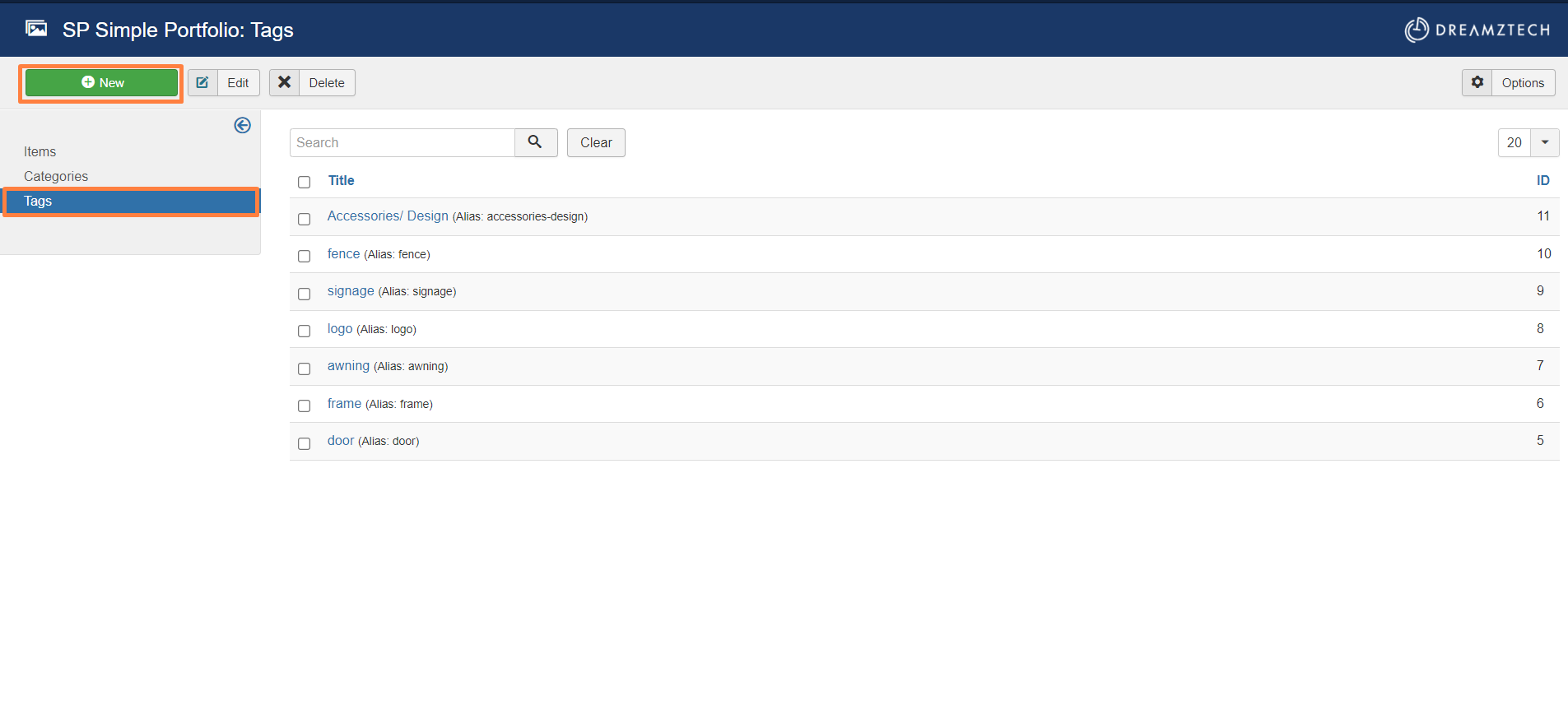Open the signage tag link
Screen dimensions: 1568x714
pyautogui.click(x=351, y=291)
